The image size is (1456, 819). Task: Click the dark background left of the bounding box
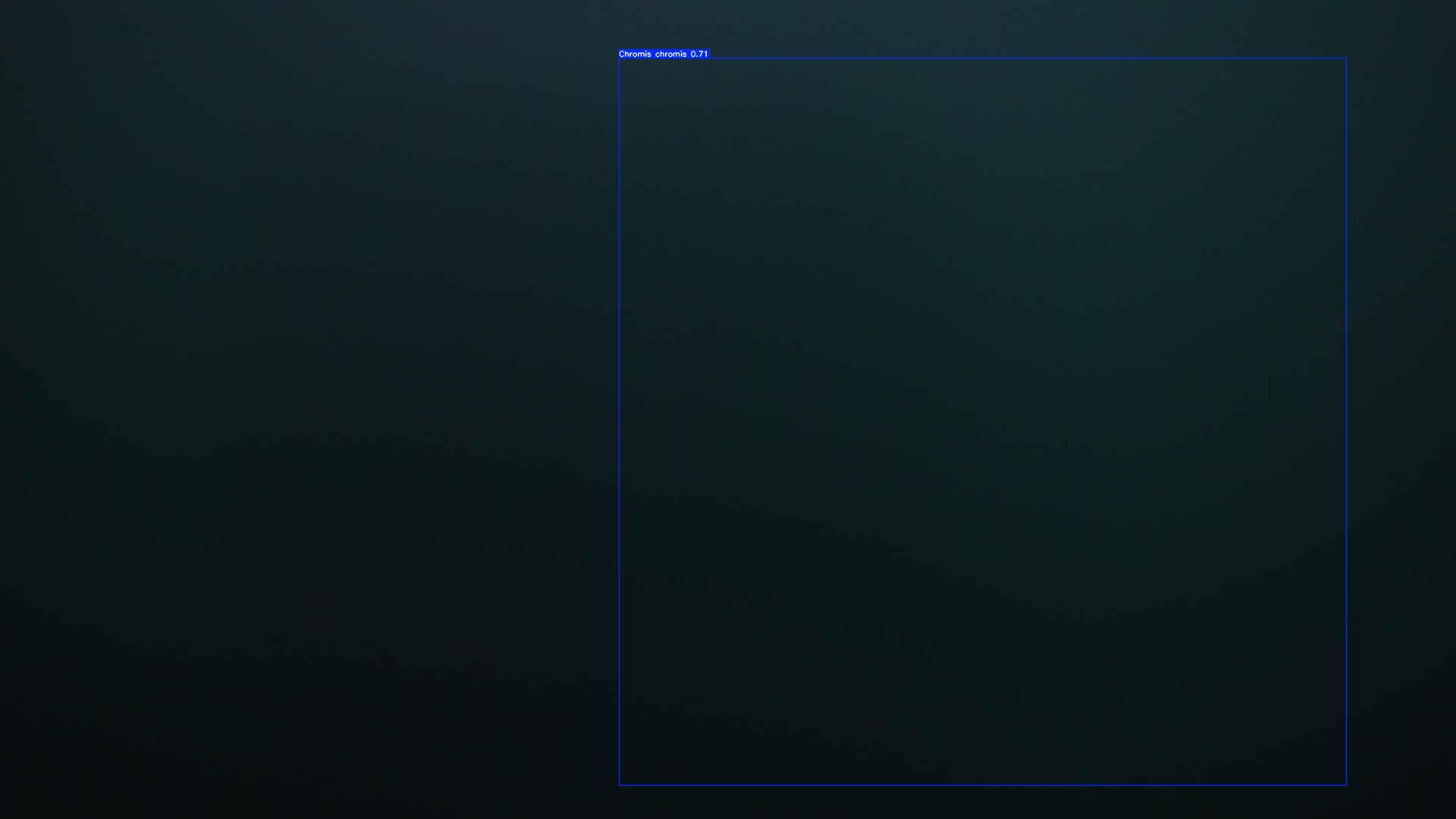303,409
